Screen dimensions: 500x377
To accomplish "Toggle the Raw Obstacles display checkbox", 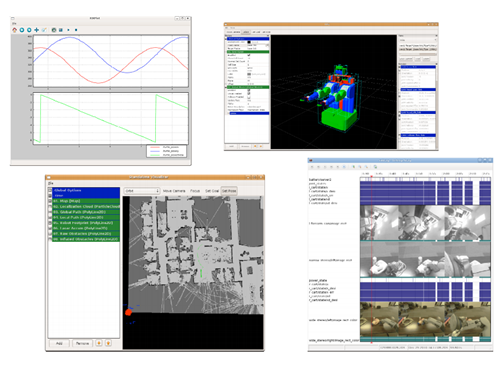I will pyautogui.click(x=50, y=234).
